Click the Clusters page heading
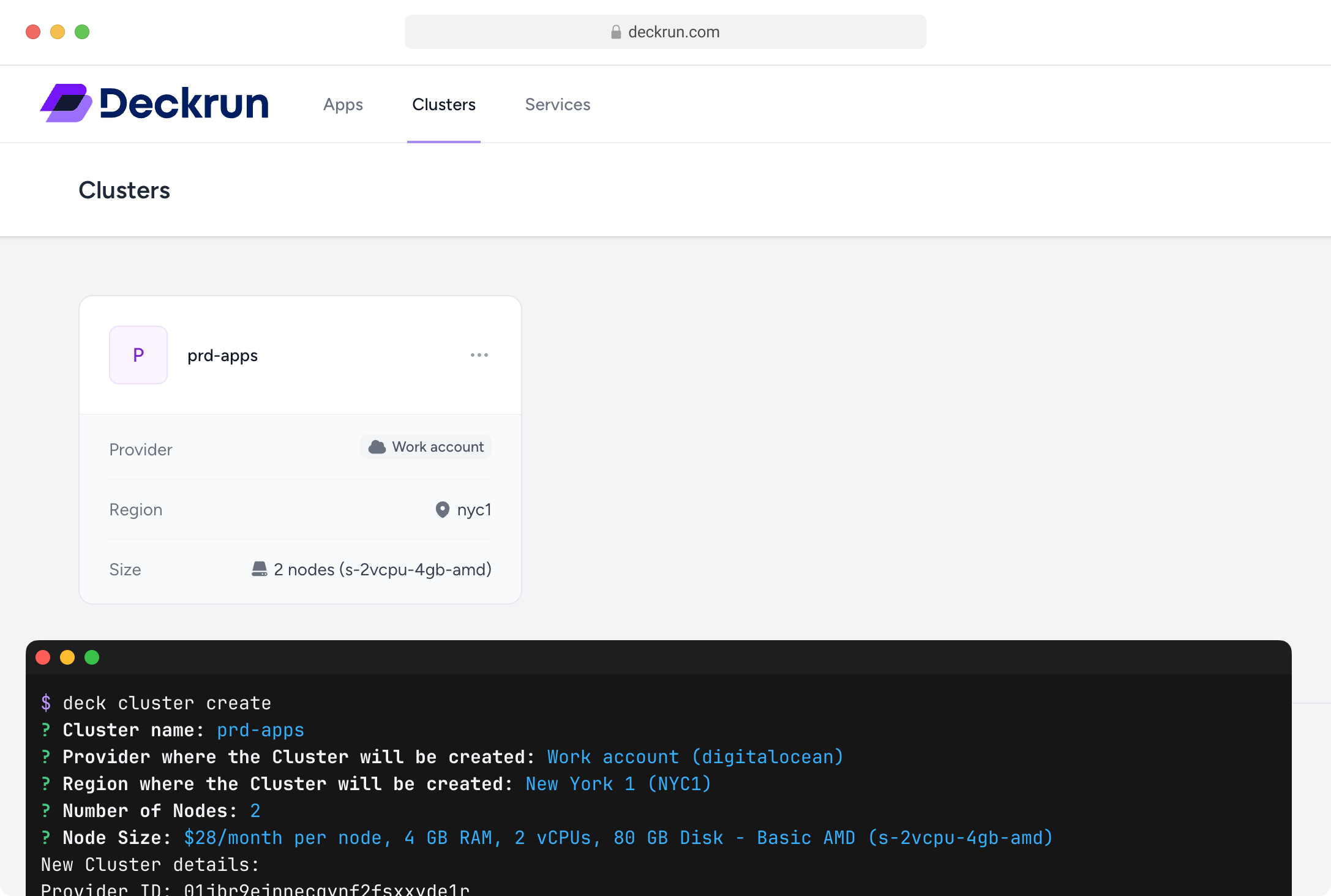The image size is (1331, 896). click(124, 190)
